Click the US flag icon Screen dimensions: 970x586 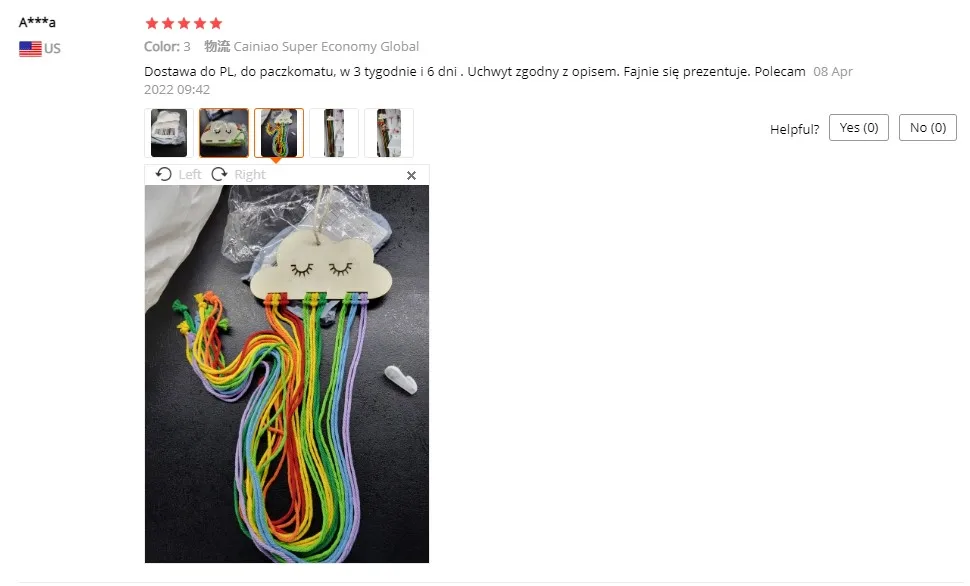[x=30, y=48]
